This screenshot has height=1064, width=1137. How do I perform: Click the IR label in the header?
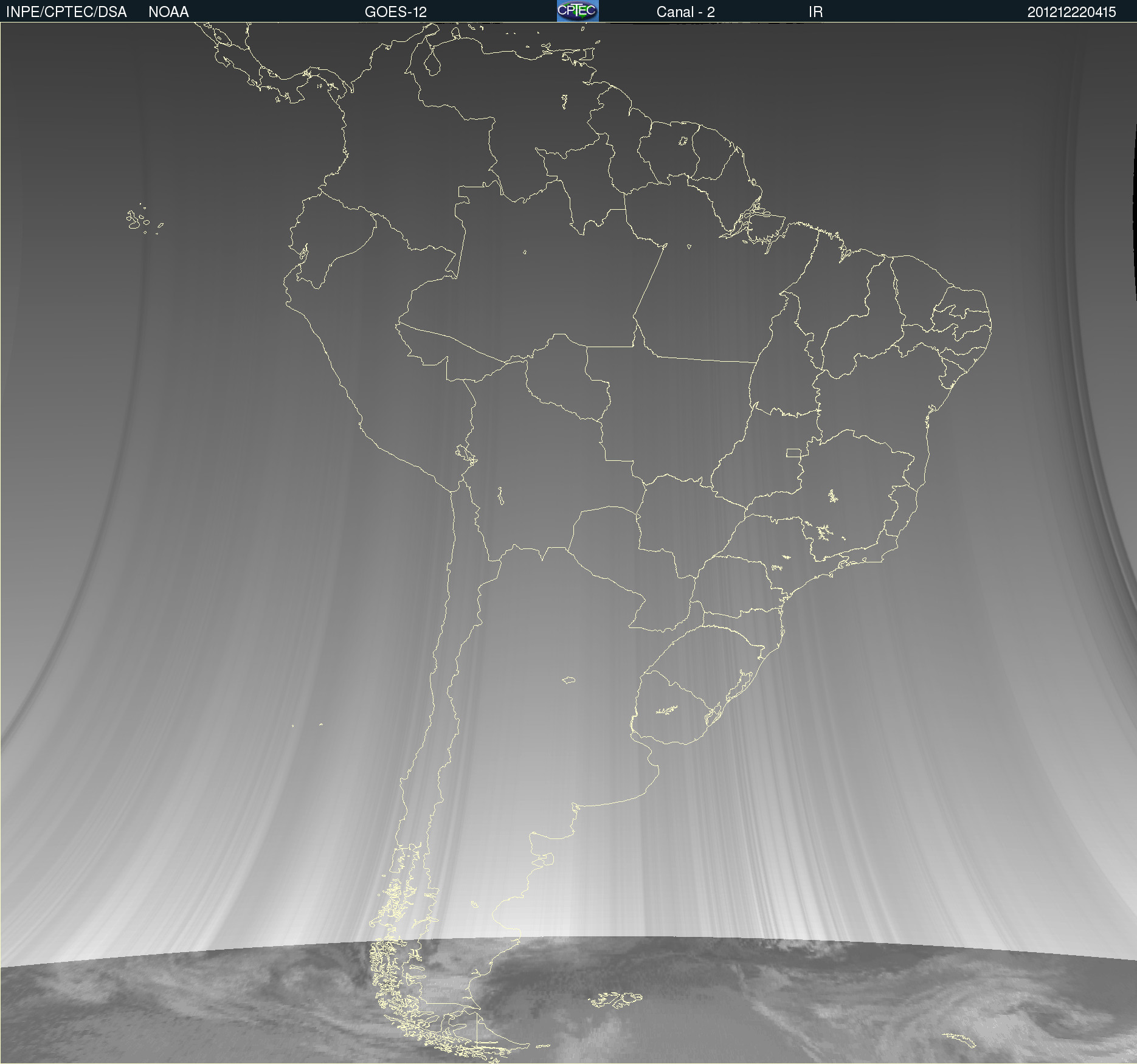pyautogui.click(x=815, y=12)
